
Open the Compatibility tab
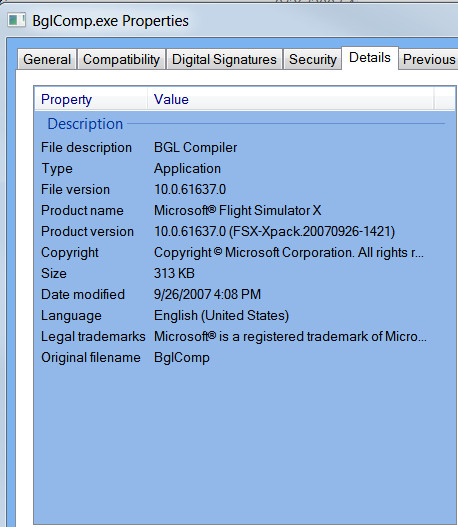[x=121, y=59]
